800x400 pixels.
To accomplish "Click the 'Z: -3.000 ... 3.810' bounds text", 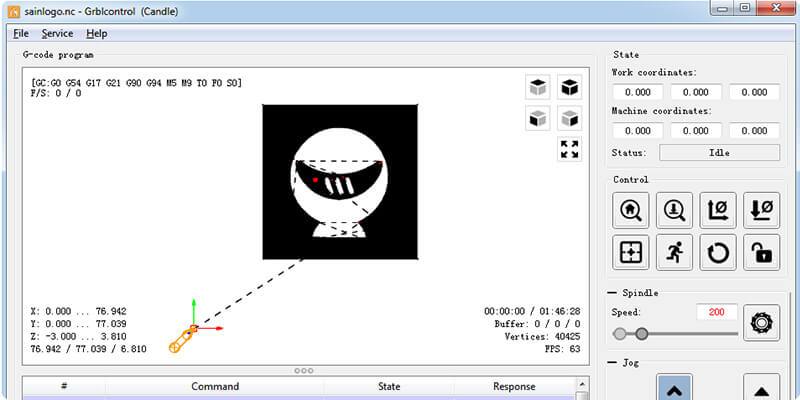I will click(79, 337).
